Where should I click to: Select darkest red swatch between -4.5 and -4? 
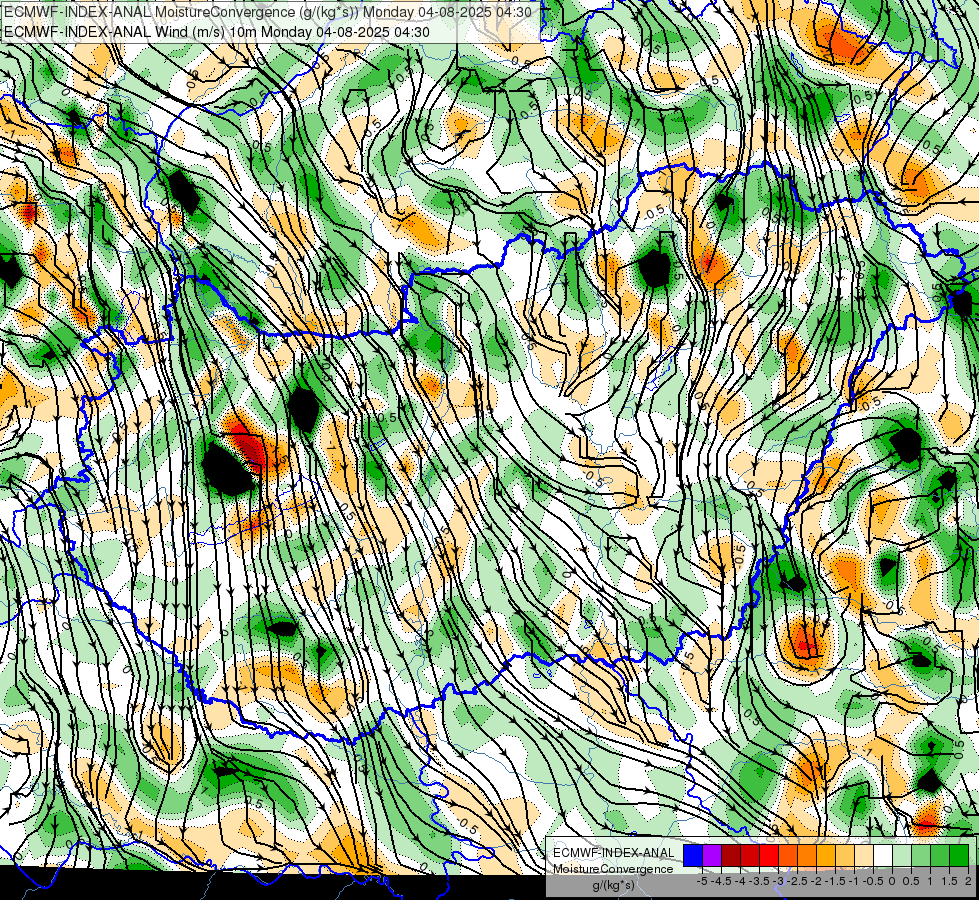point(731,856)
